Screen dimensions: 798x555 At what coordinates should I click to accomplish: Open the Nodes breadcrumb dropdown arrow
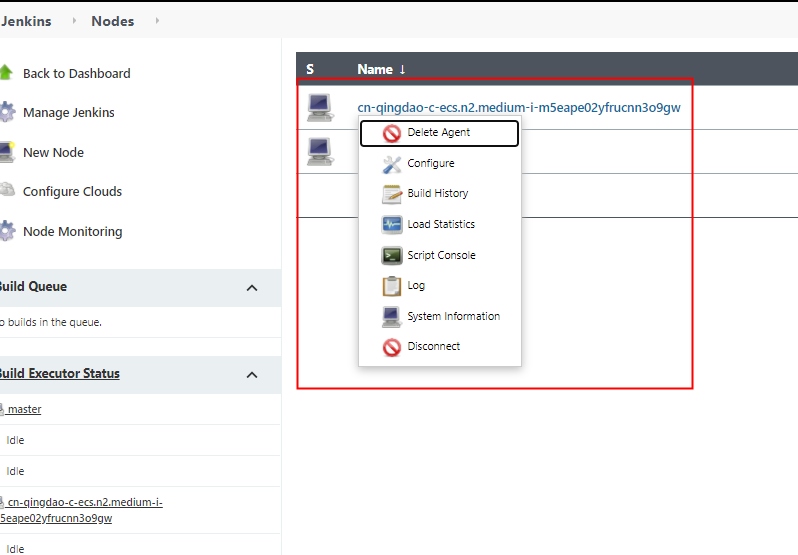tap(157, 20)
